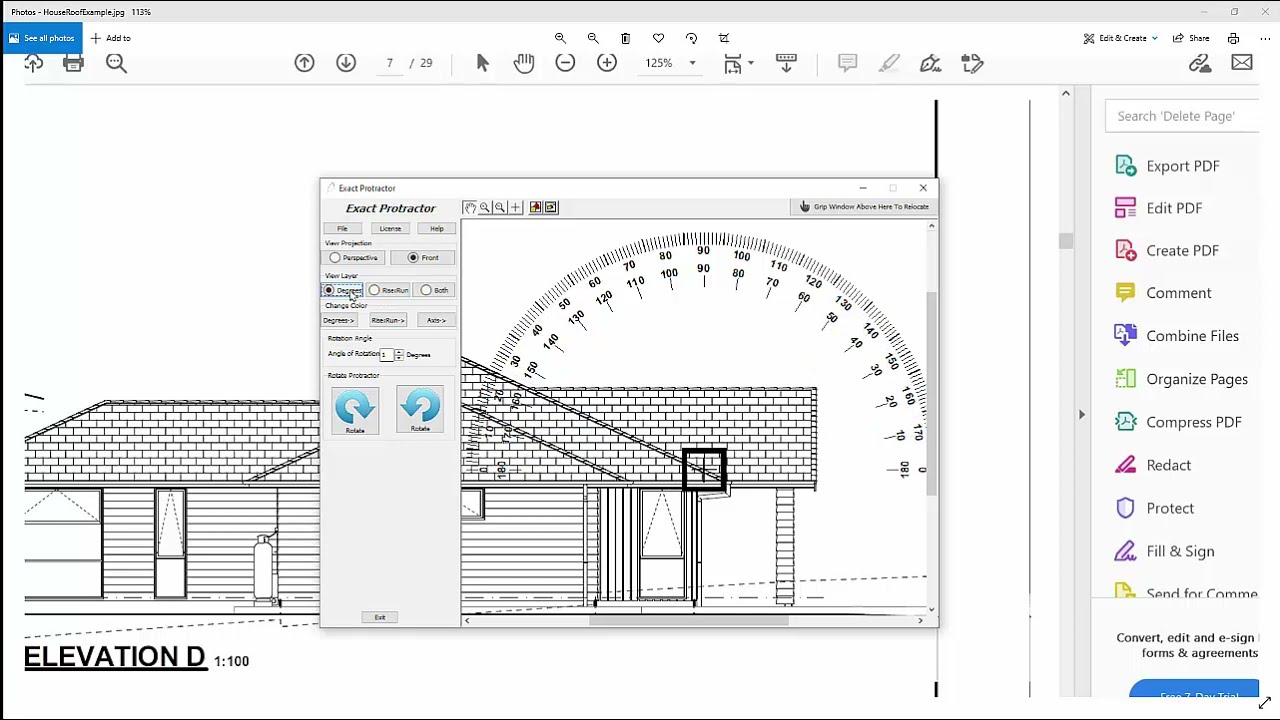This screenshot has width=1280, height=720.
Task: Open the fit page options dropdown arrow
Action: pos(750,63)
